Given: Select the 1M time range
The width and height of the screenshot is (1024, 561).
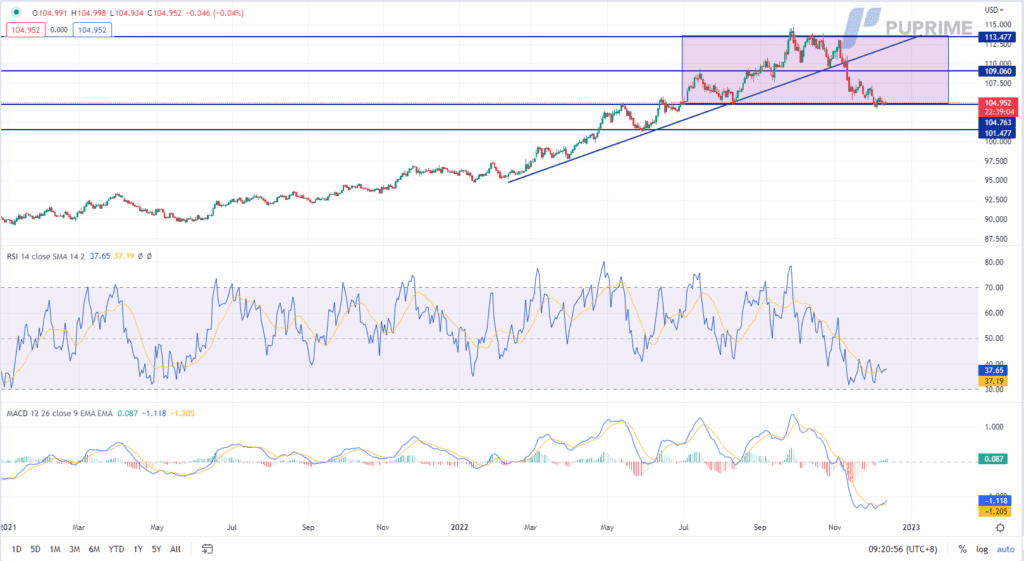Looking at the screenshot, I should coord(55,549).
